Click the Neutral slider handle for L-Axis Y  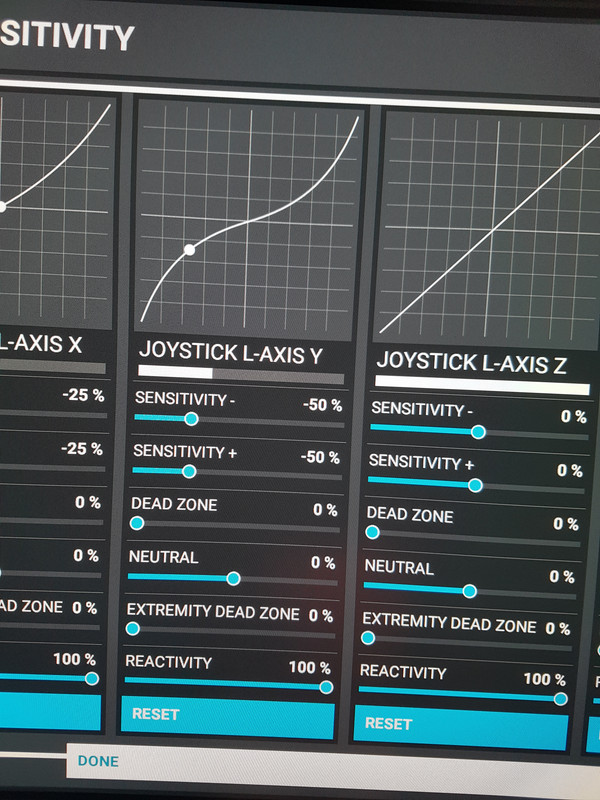[x=233, y=579]
